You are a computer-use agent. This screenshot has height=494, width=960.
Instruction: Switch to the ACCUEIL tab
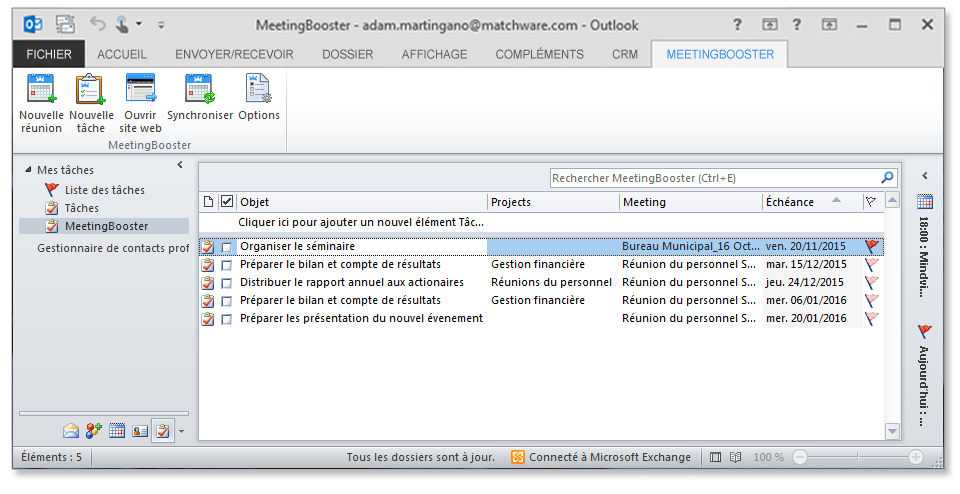(x=122, y=54)
